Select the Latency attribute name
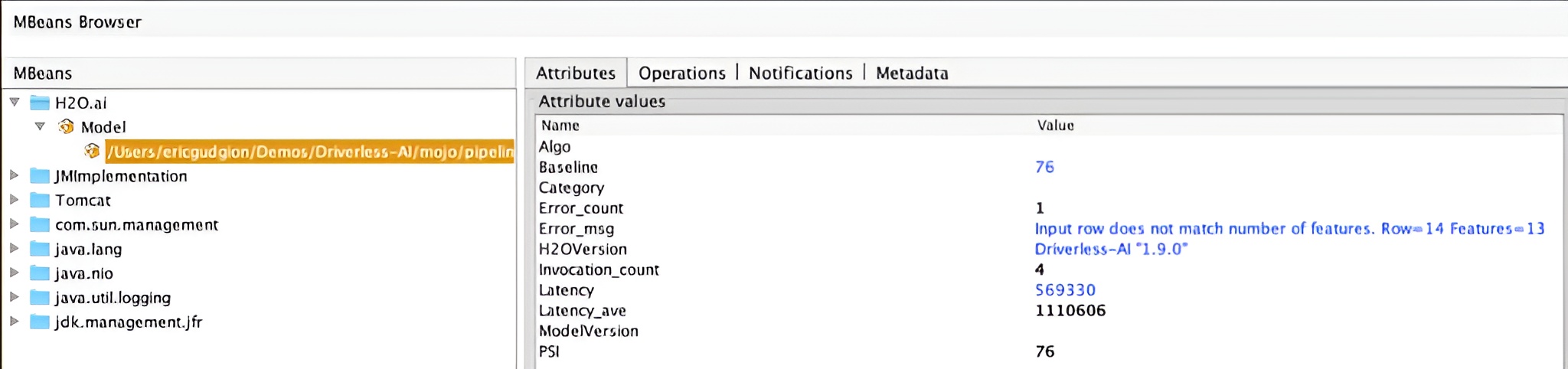Image resolution: width=1568 pixels, height=369 pixels. click(x=566, y=290)
